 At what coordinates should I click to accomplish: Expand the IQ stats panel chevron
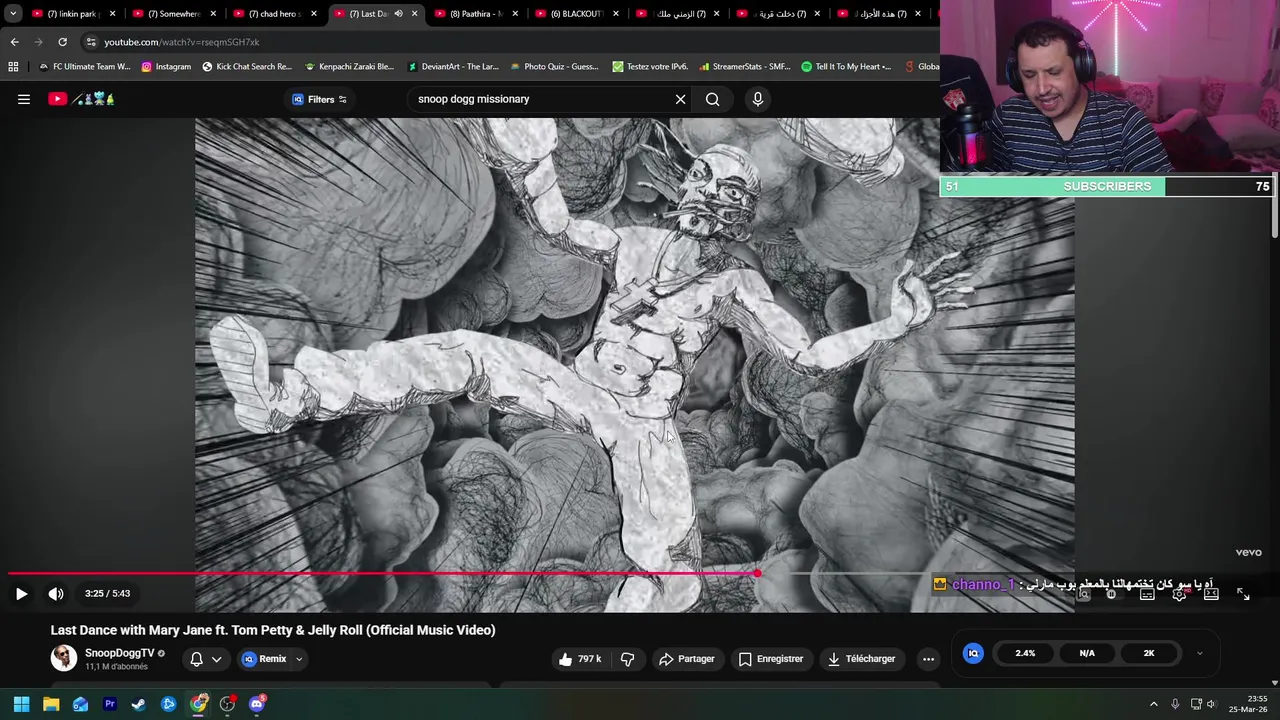pos(1199,653)
